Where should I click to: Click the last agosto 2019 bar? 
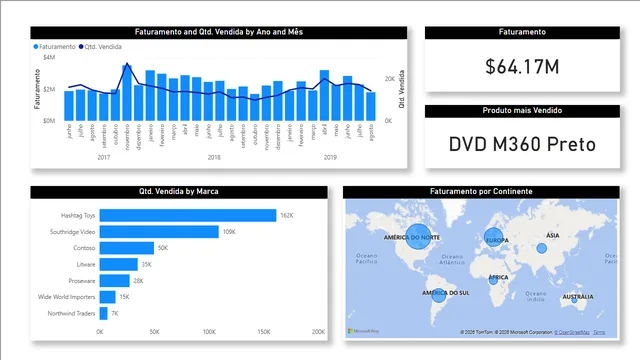(371, 107)
